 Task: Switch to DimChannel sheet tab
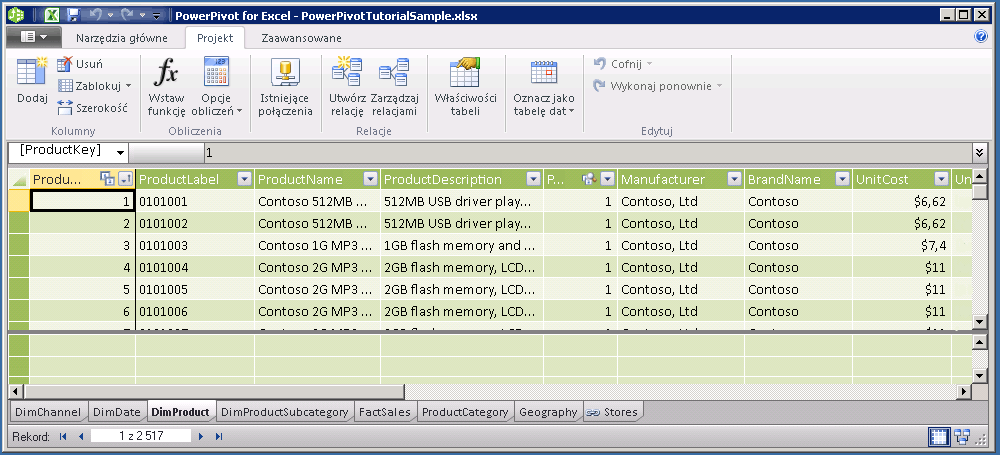click(48, 412)
